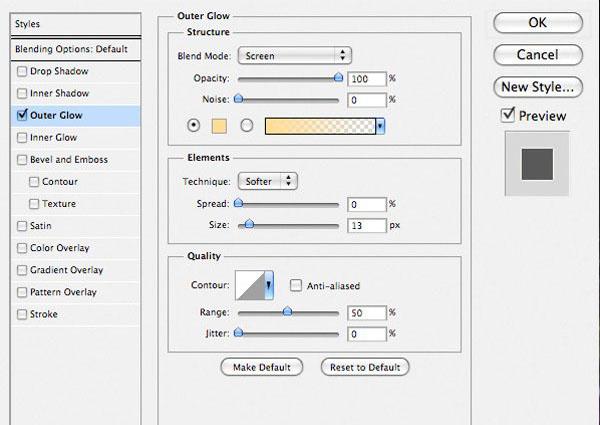Select the solid color radio button

click(x=194, y=125)
